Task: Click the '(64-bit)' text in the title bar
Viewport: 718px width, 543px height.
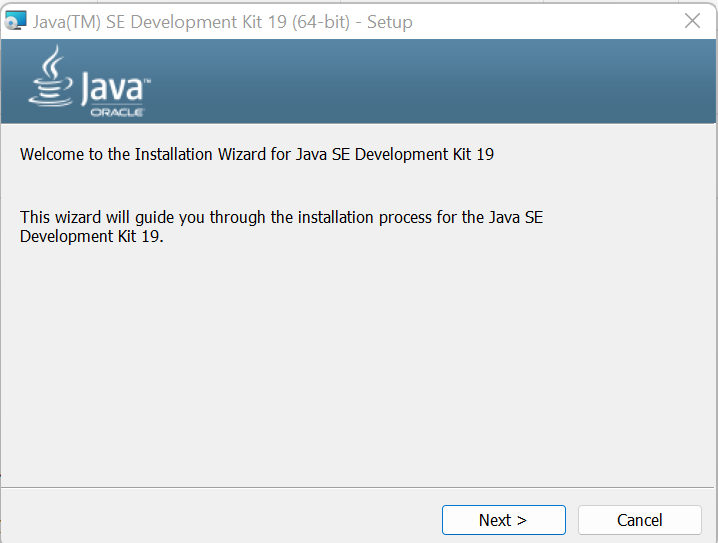Action: tap(321, 22)
